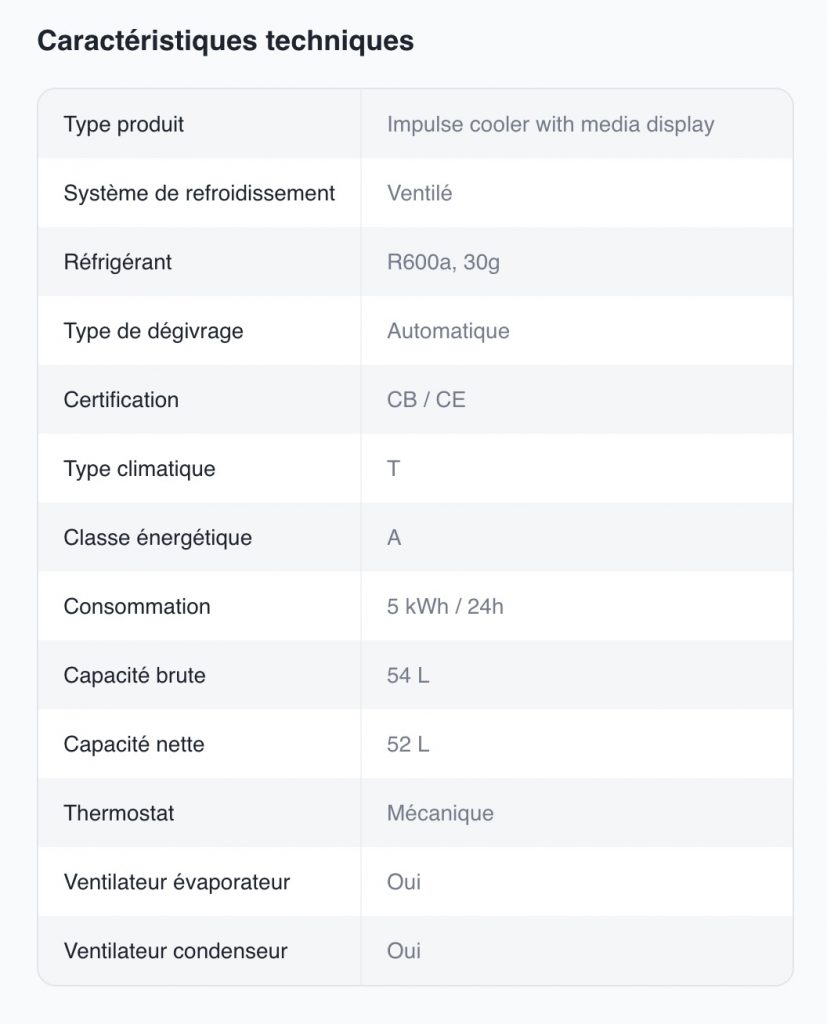This screenshot has width=827, height=1024.
Task: Select the 'Type produit' row label
Action: 124,125
